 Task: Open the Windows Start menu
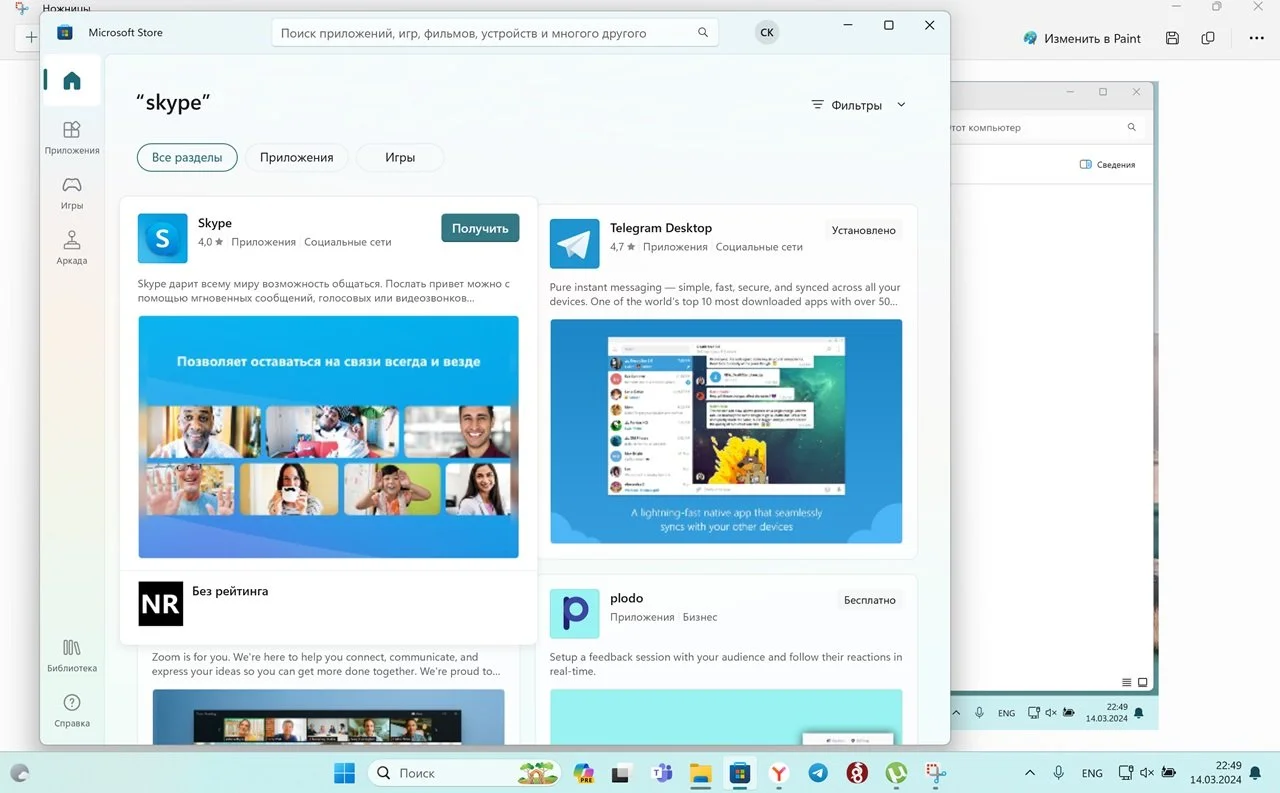[x=344, y=773]
